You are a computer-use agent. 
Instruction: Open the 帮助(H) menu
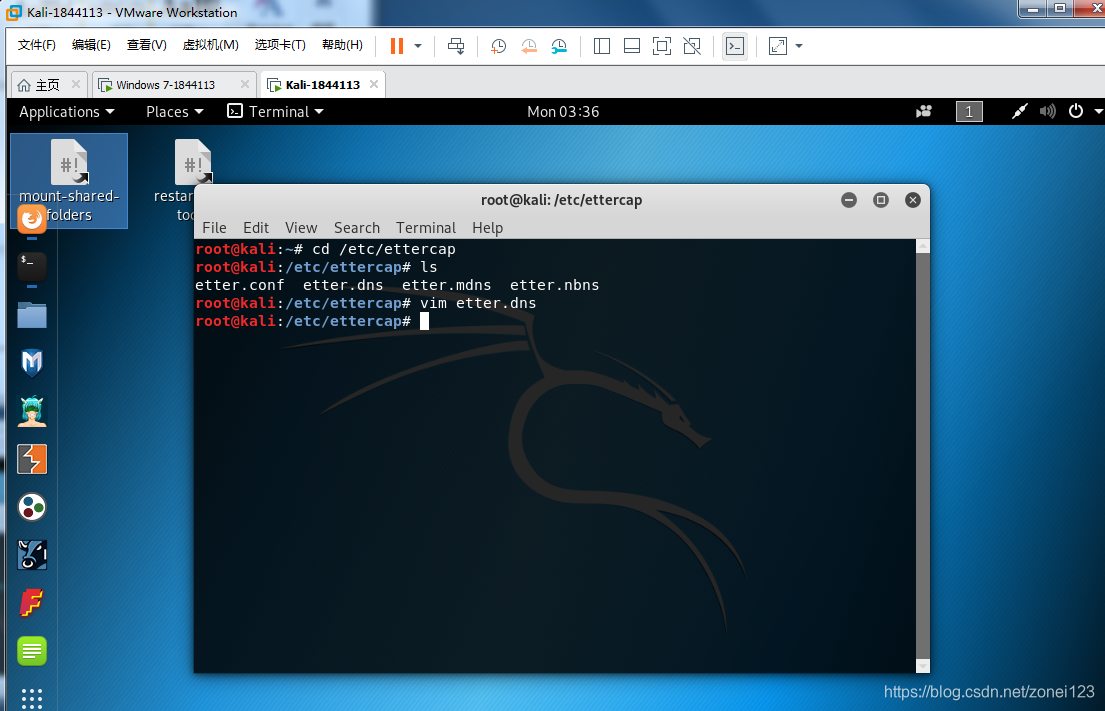(x=342, y=45)
